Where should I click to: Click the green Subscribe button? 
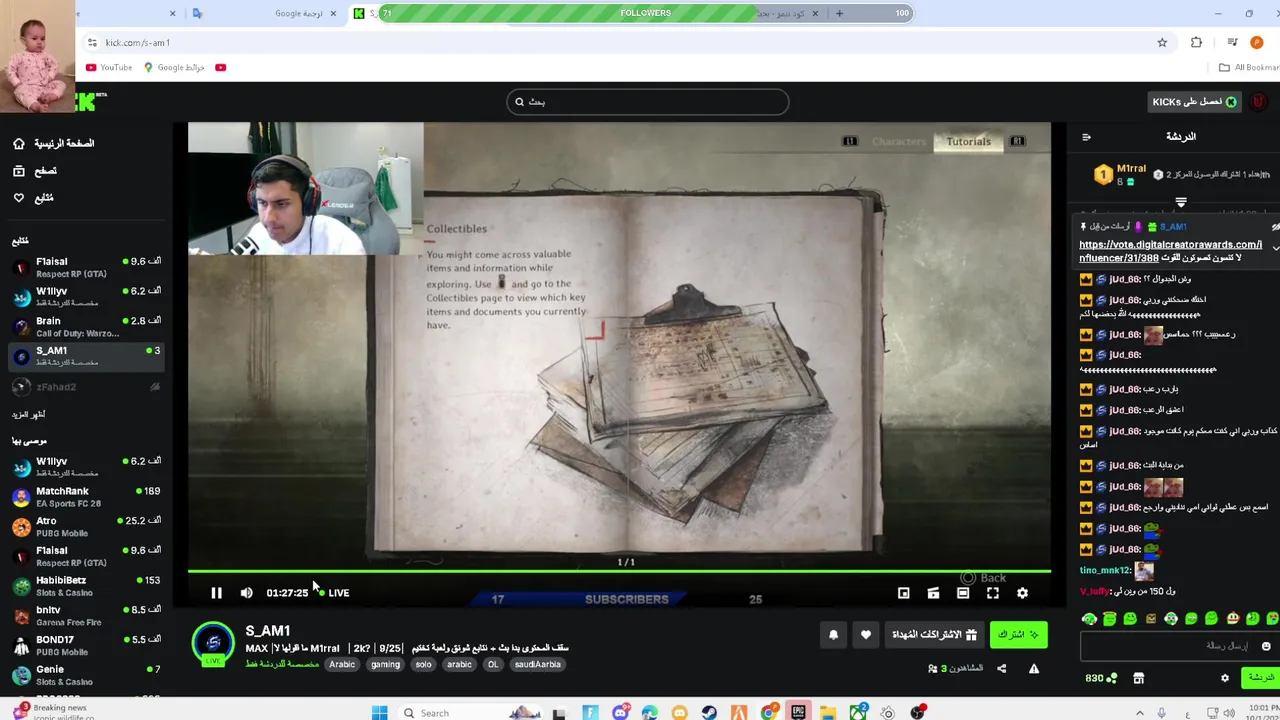click(x=1018, y=634)
